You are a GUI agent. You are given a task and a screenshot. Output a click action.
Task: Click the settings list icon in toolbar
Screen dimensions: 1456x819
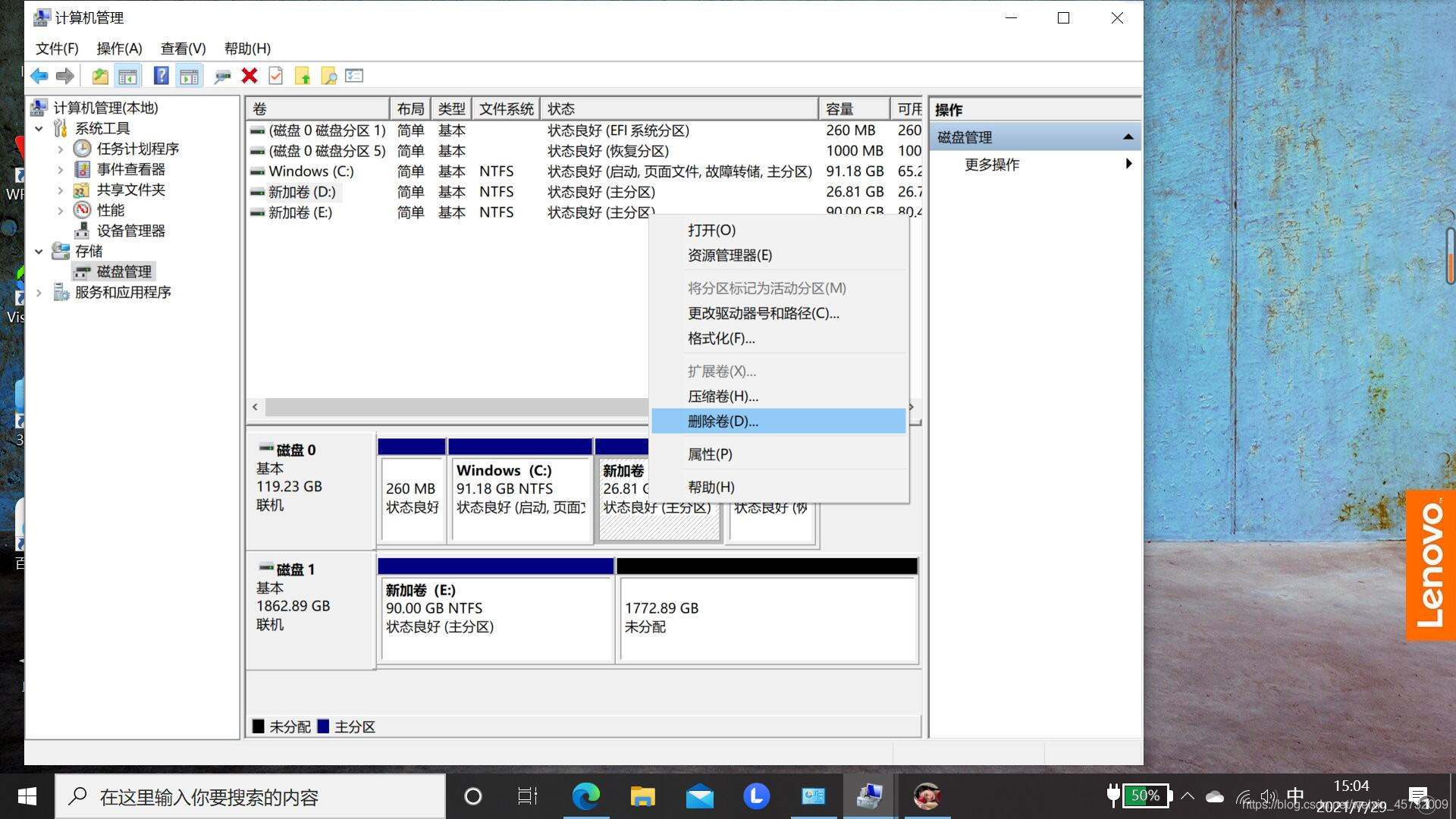(x=354, y=76)
